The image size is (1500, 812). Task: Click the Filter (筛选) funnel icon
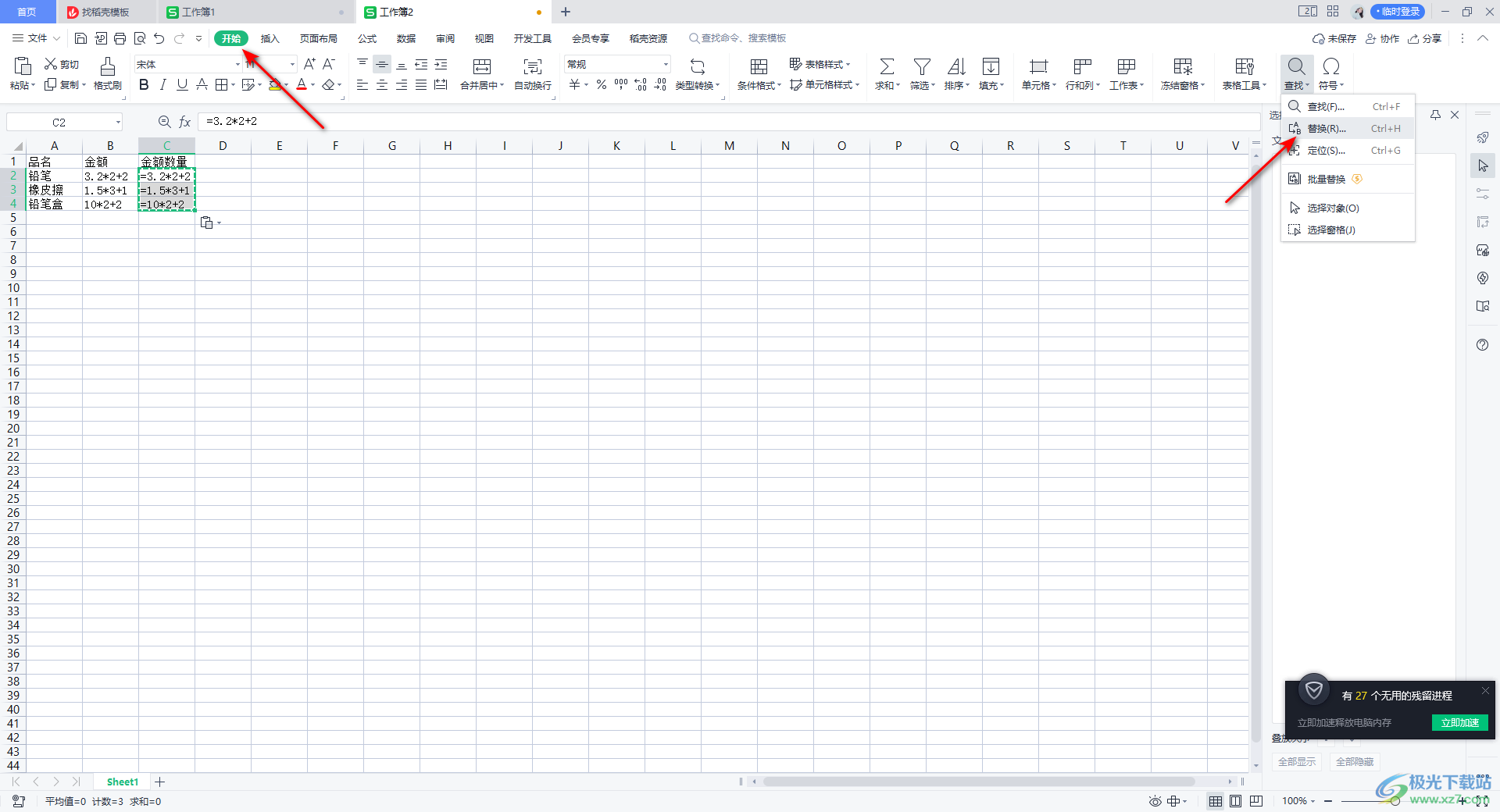[922, 66]
